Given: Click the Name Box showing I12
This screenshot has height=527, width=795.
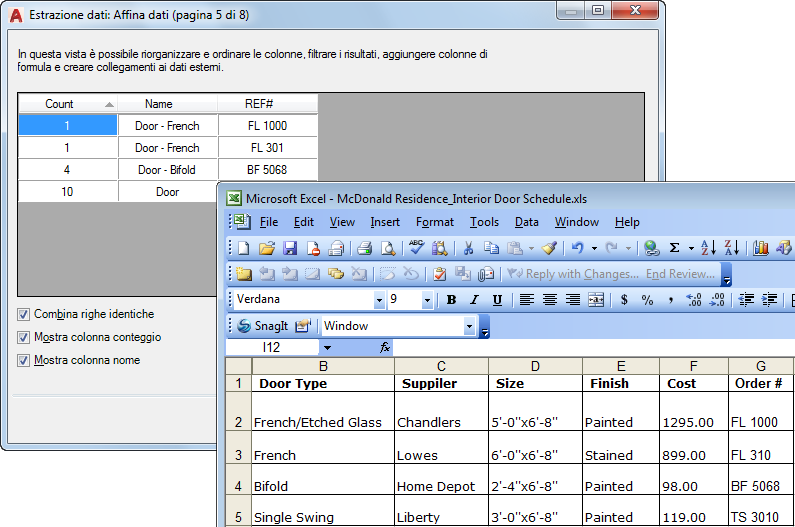Looking at the screenshot, I should 272,347.
